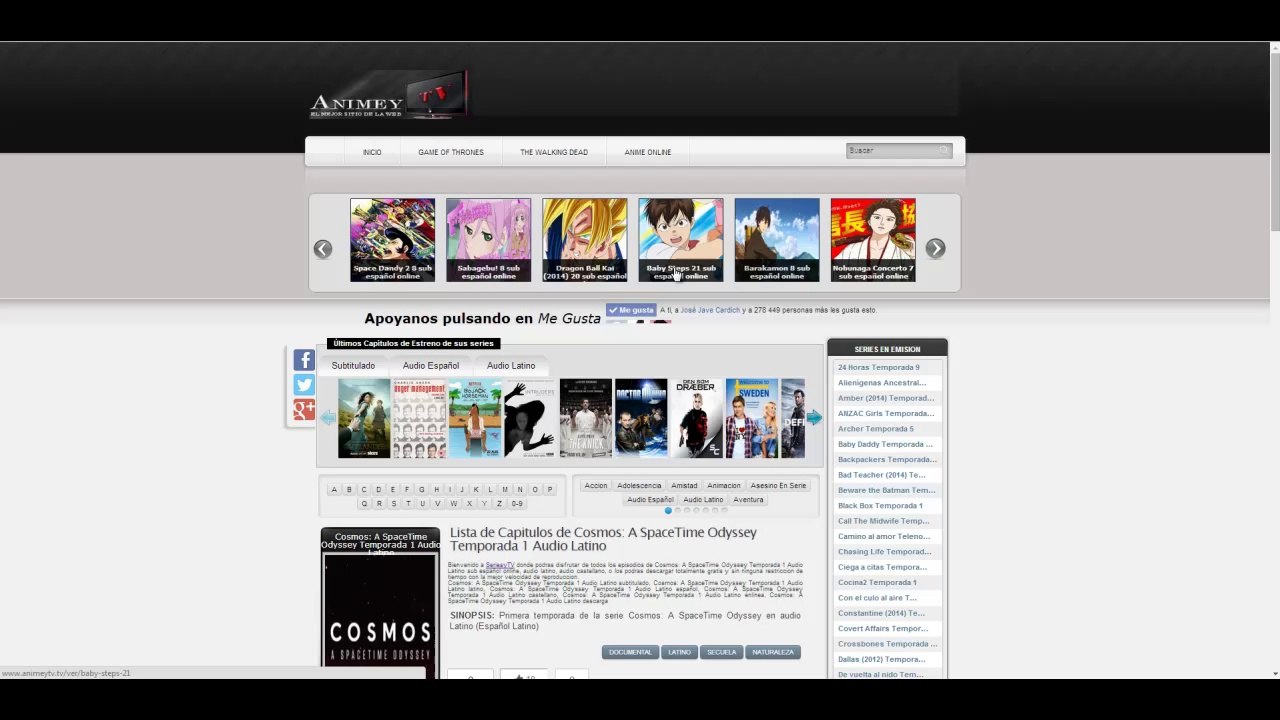The width and height of the screenshot is (1280, 720).
Task: Select the active blue genre pagination dot
Action: coord(668,511)
